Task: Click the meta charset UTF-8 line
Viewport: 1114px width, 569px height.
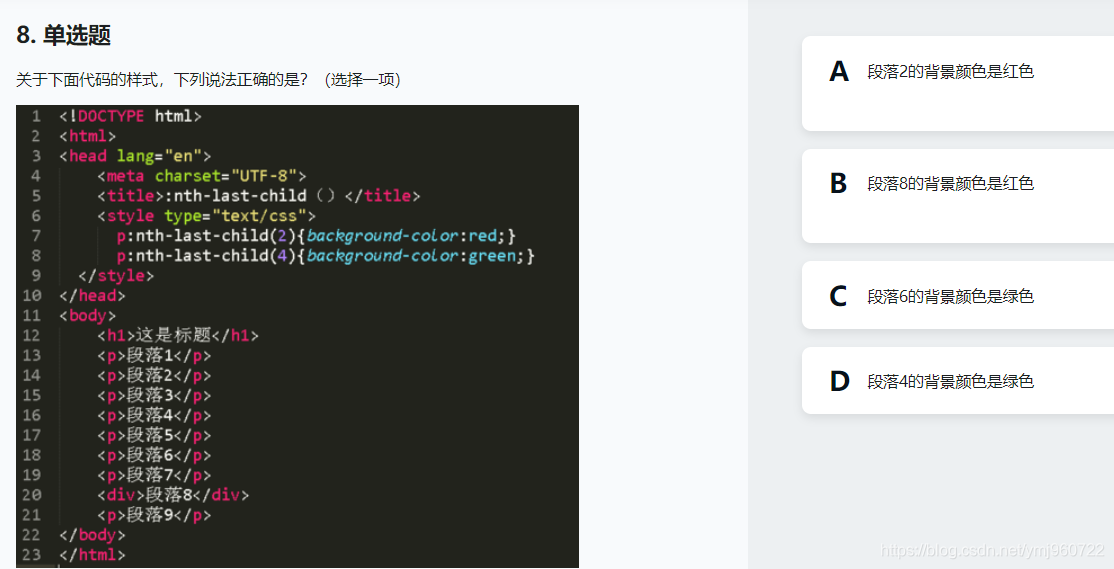Action: 202,176
